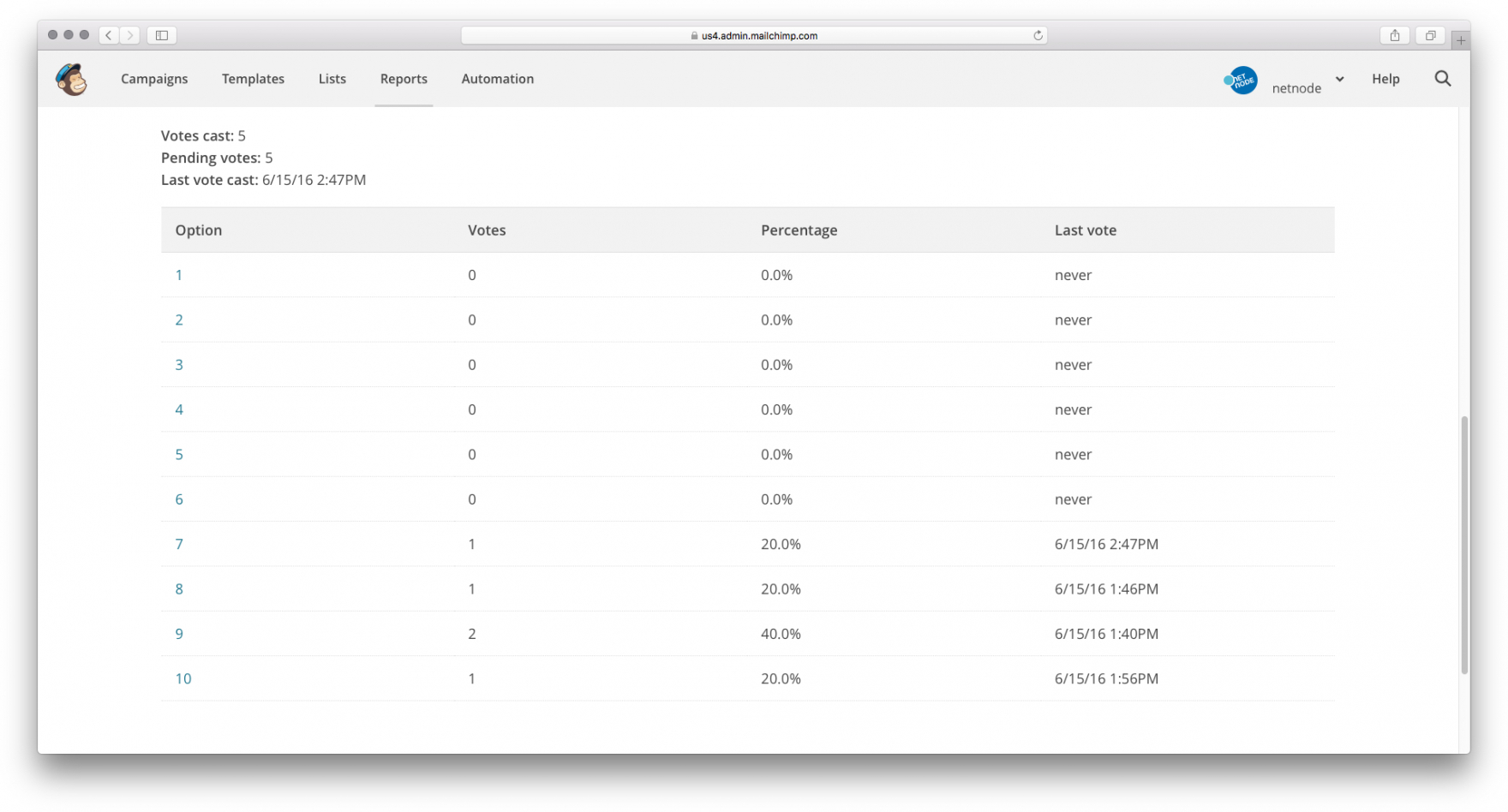Open poll option 9 link
The image size is (1508, 812).
[179, 634]
